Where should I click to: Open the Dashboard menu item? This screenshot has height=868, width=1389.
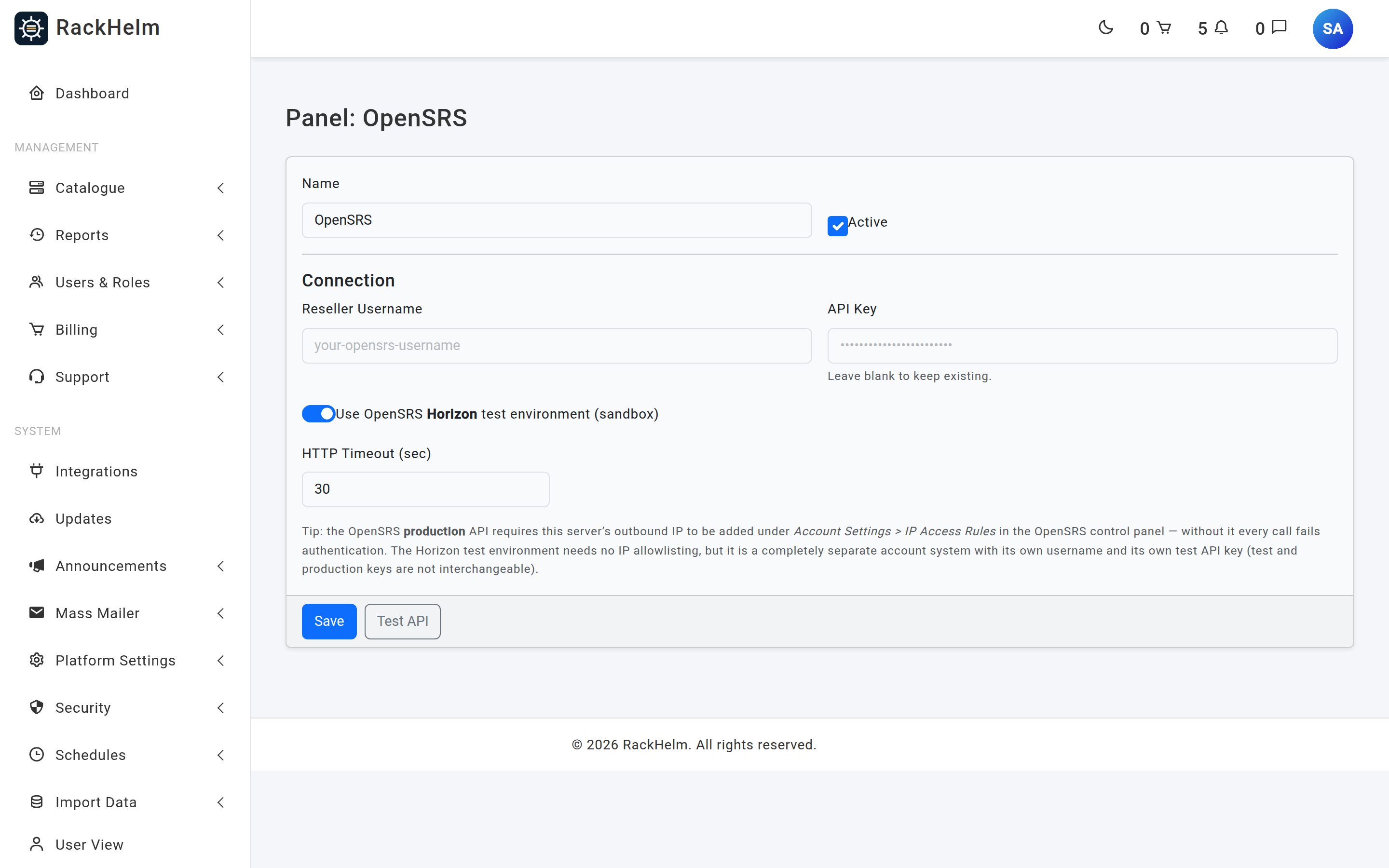[x=125, y=93]
